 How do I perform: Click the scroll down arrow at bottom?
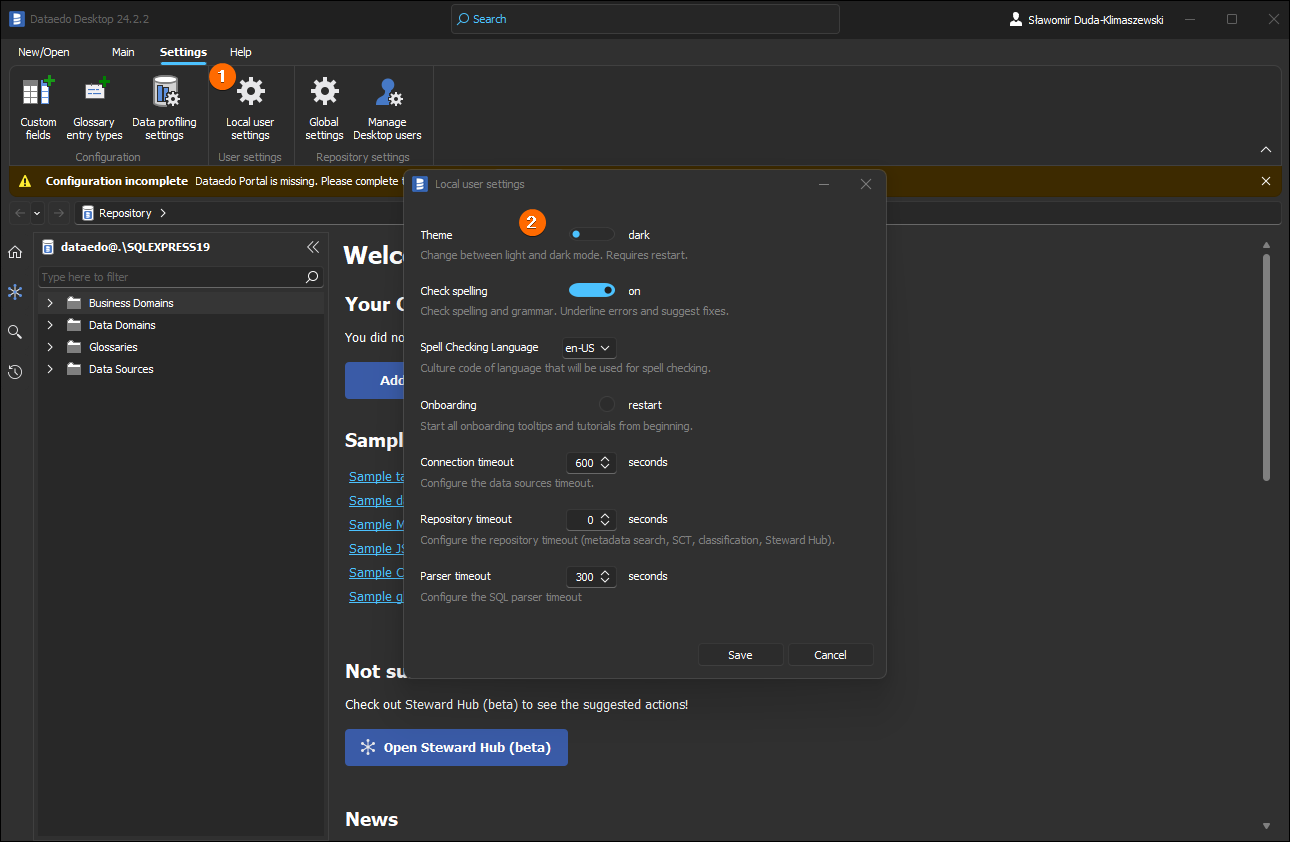1266,826
